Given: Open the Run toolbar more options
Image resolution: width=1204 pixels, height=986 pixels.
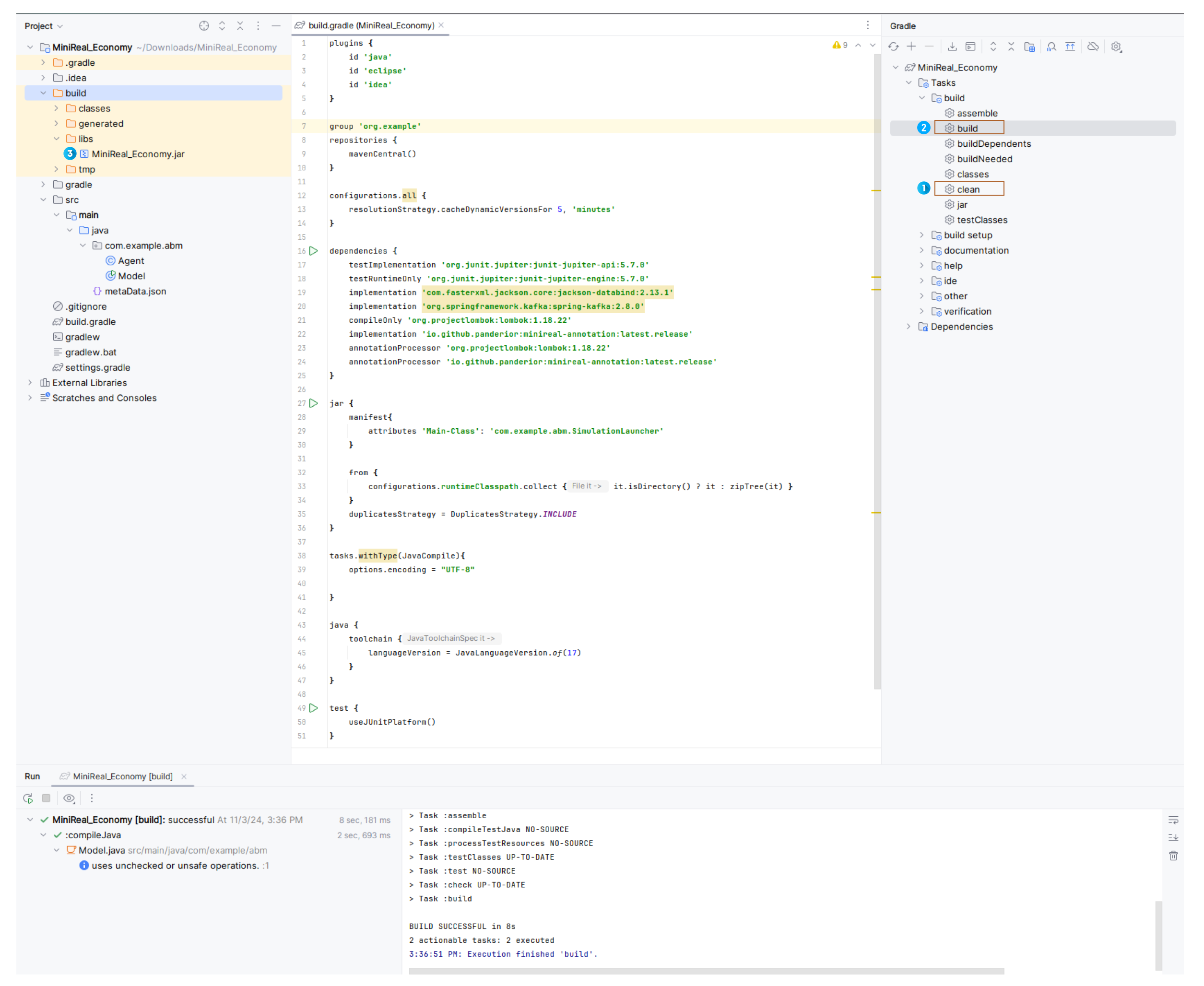Looking at the screenshot, I should tap(92, 798).
